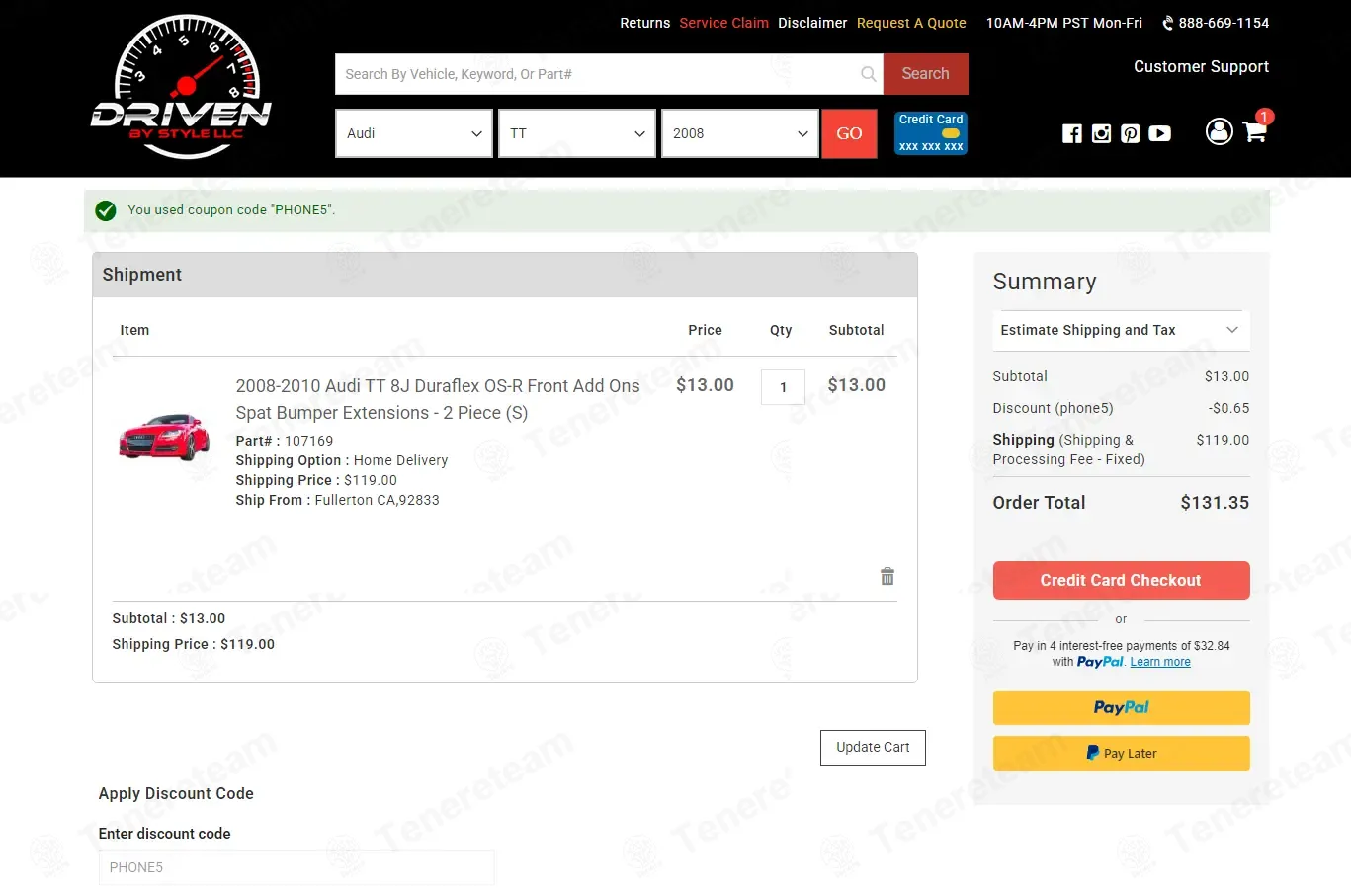Open the shopping cart icon
This screenshot has width=1351, height=896.
pos(1255,131)
